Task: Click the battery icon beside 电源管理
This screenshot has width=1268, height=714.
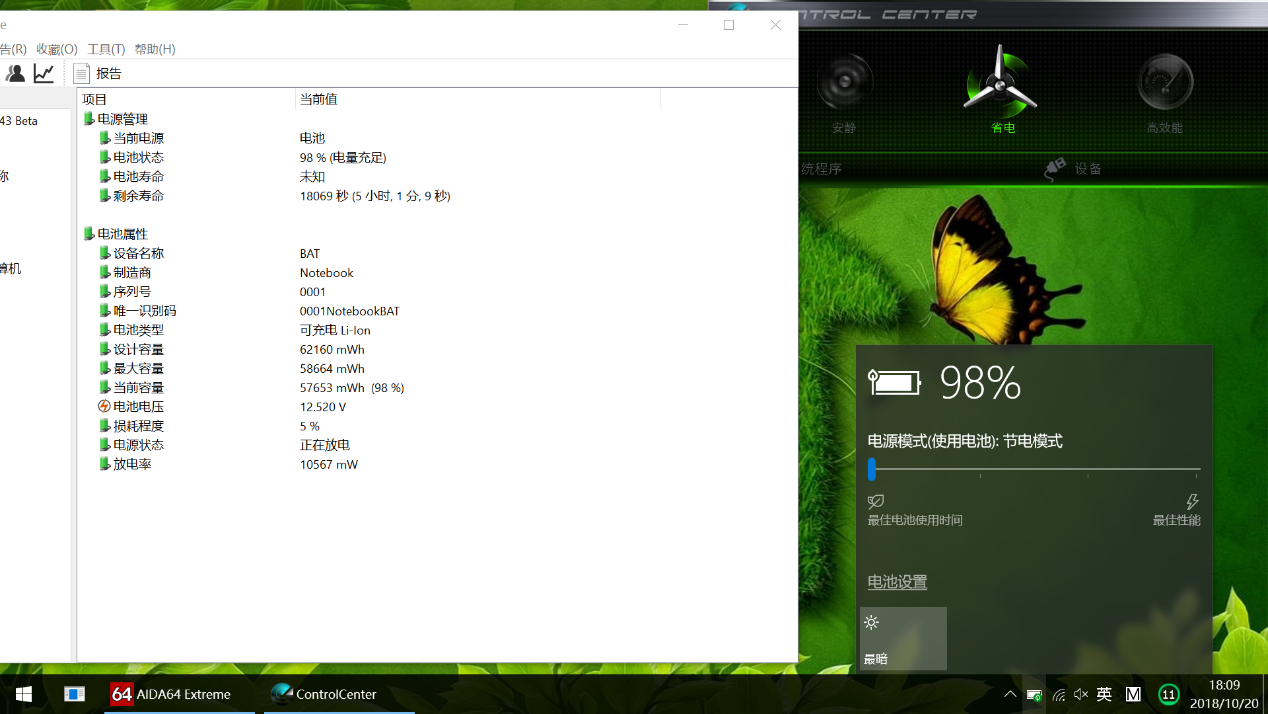Action: point(89,119)
